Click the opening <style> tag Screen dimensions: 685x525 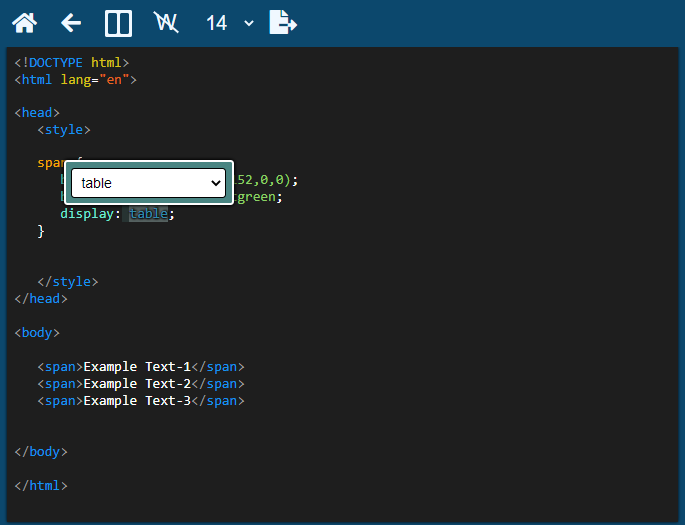click(x=64, y=130)
